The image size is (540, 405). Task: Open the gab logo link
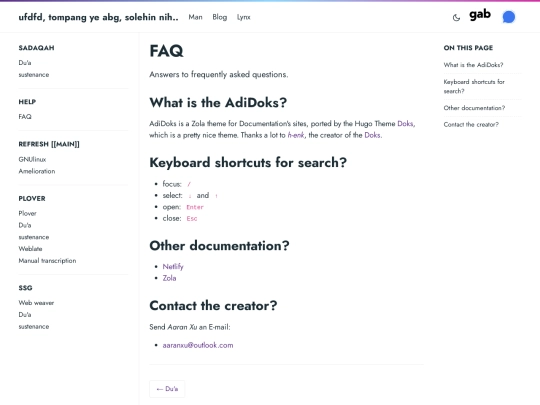click(480, 15)
